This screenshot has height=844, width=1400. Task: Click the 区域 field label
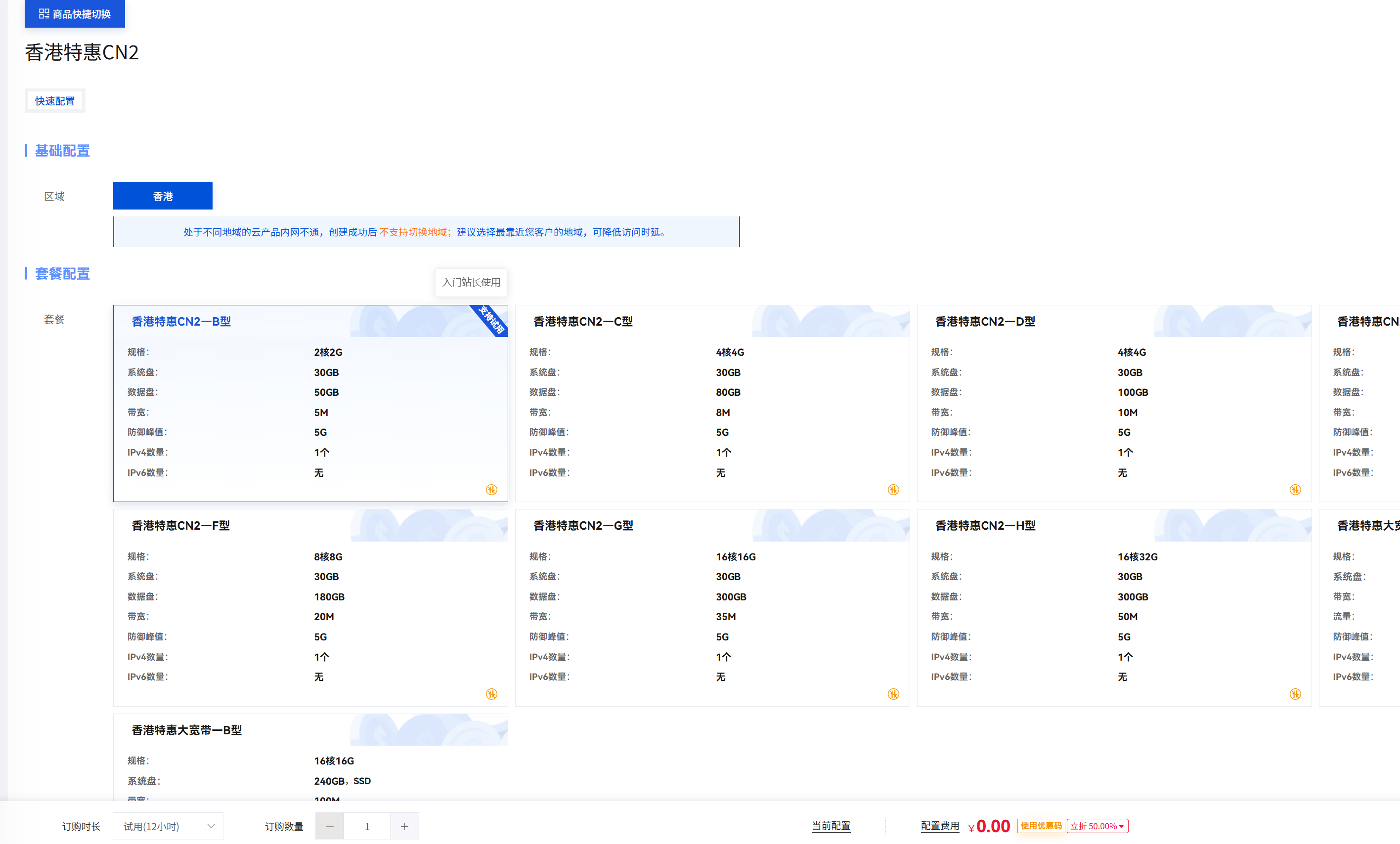point(54,196)
